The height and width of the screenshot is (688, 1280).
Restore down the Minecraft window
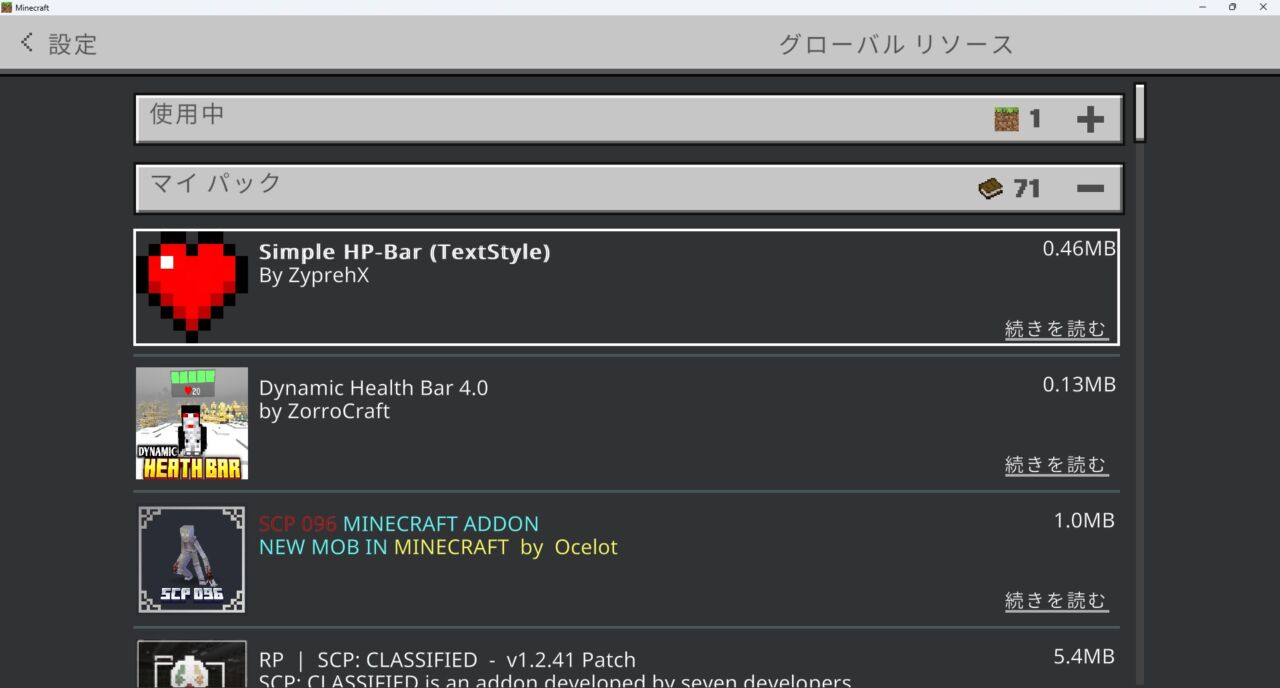point(1232,7)
